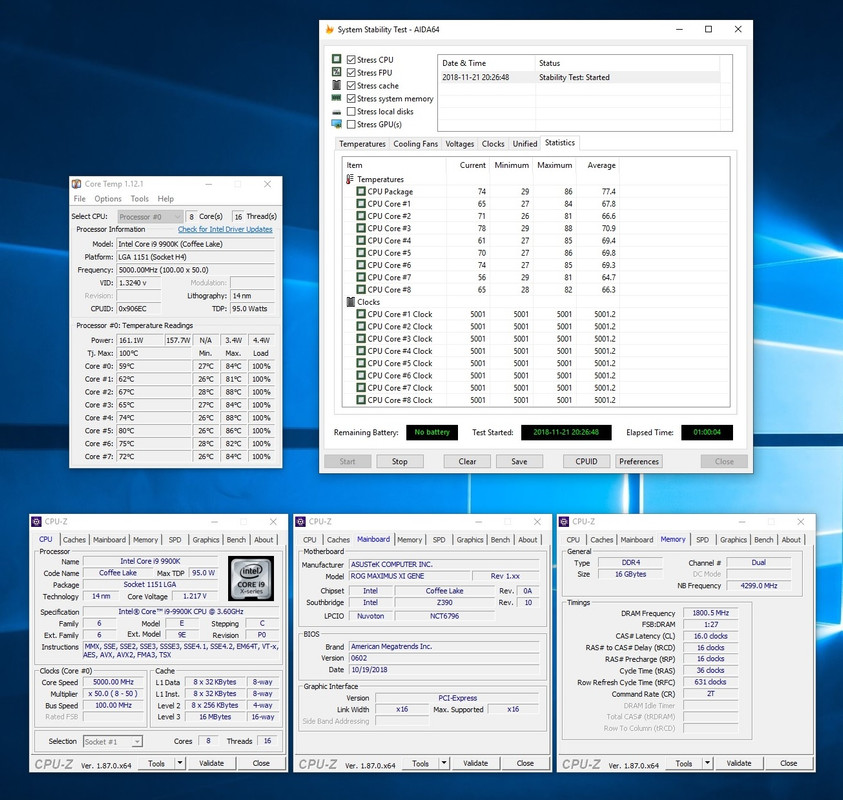This screenshot has width=843, height=800.
Task: Click Check for Intel Driver Updates link
Action: tap(225, 229)
